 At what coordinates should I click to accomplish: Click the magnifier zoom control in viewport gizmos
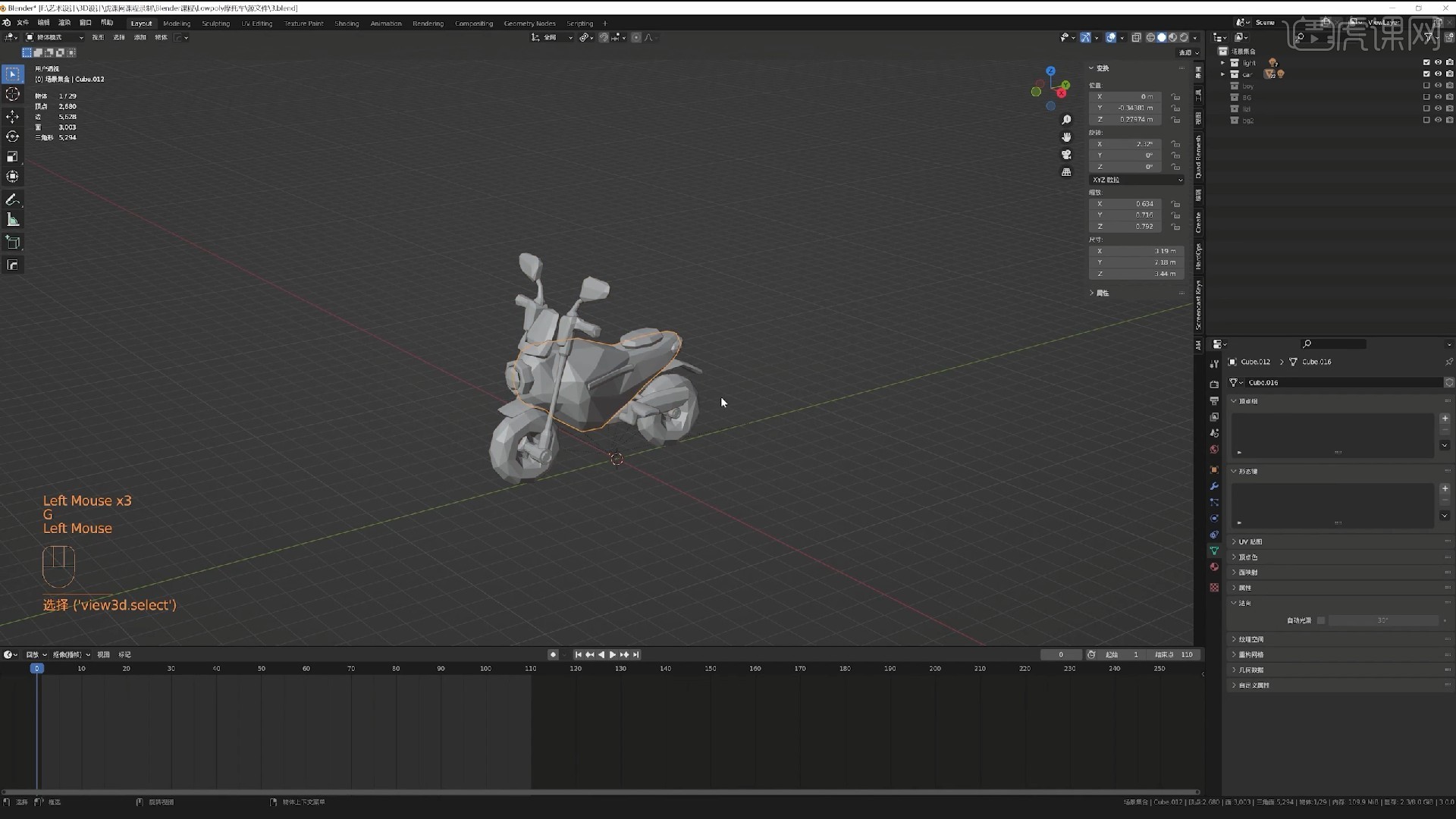click(1067, 119)
